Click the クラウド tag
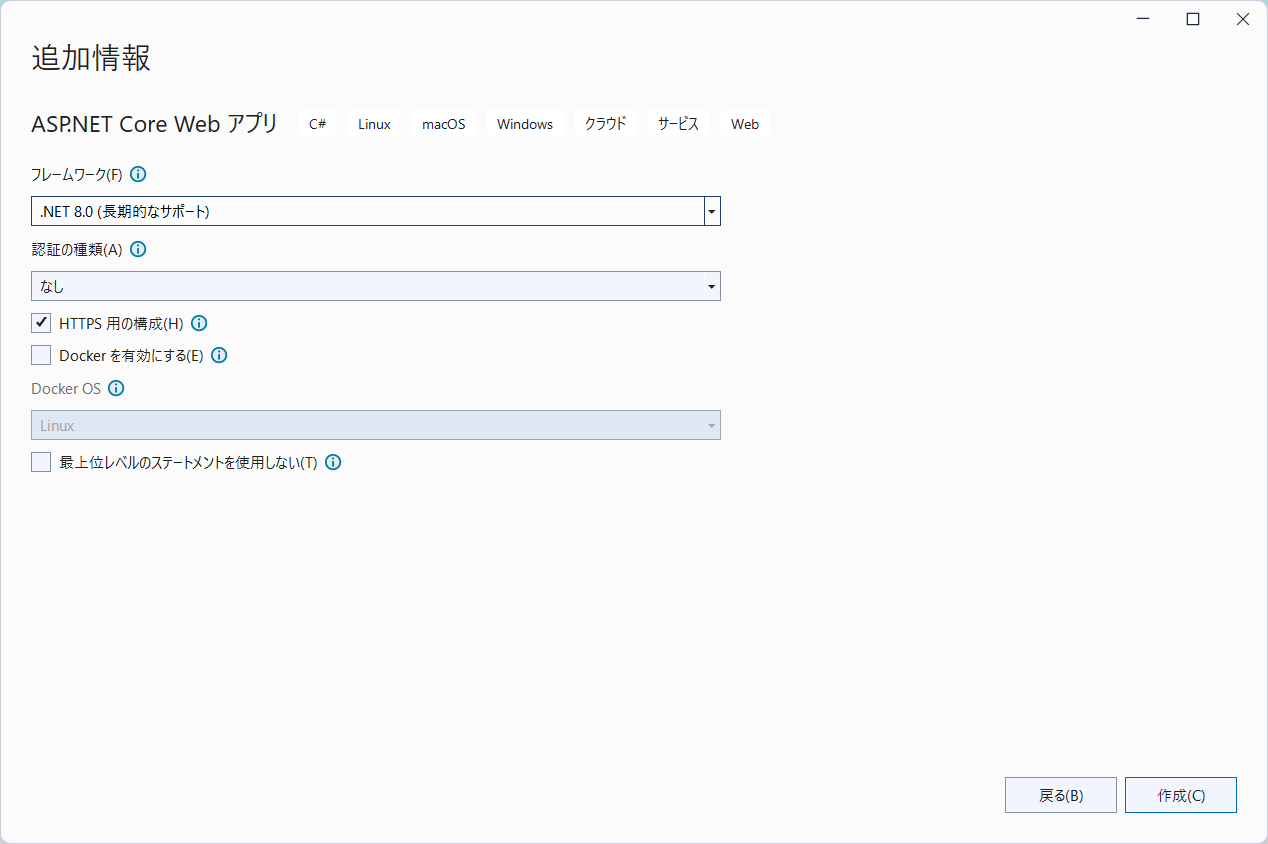The height and width of the screenshot is (844, 1268). click(606, 124)
